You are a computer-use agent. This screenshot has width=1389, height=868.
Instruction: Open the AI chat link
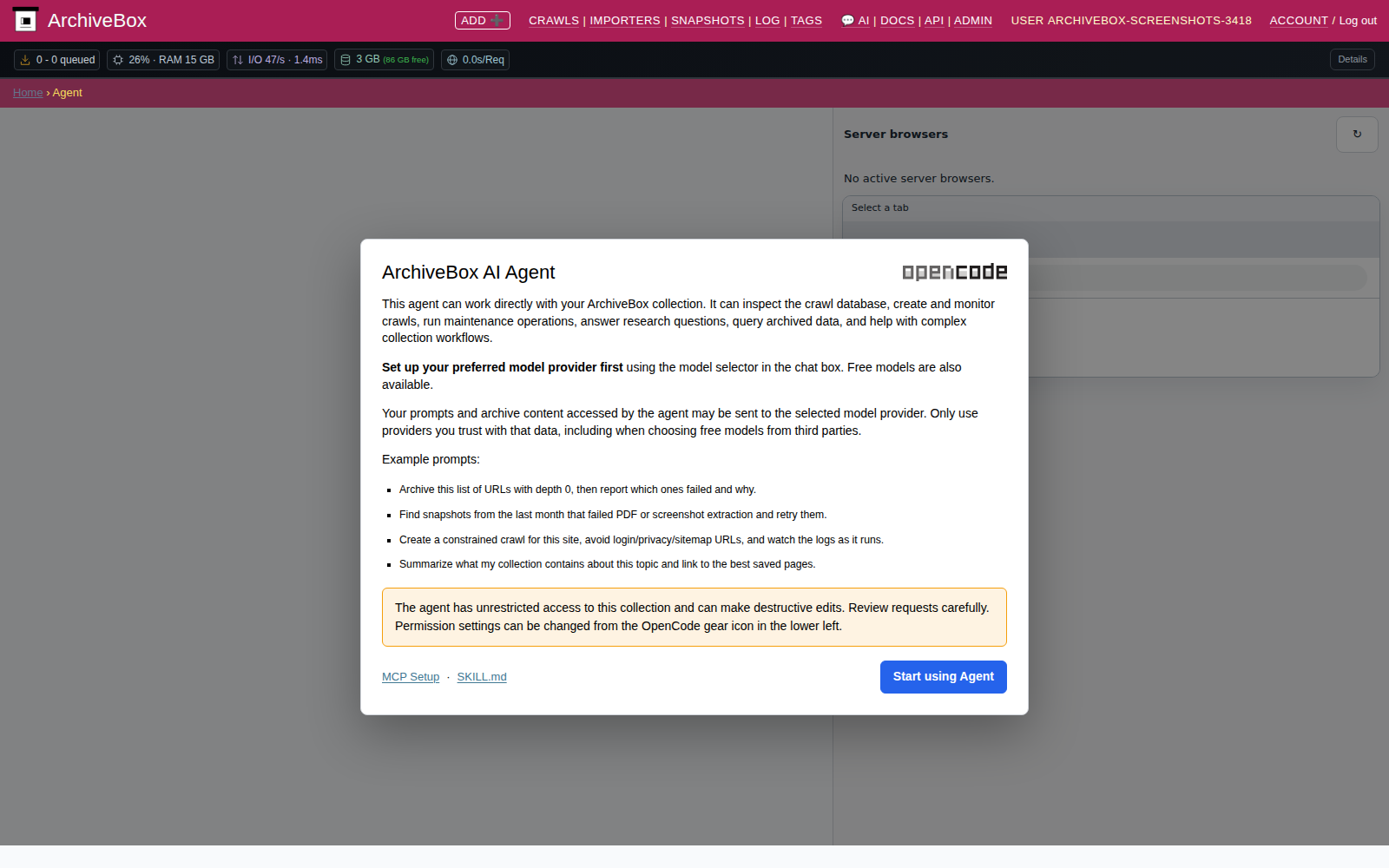855,20
